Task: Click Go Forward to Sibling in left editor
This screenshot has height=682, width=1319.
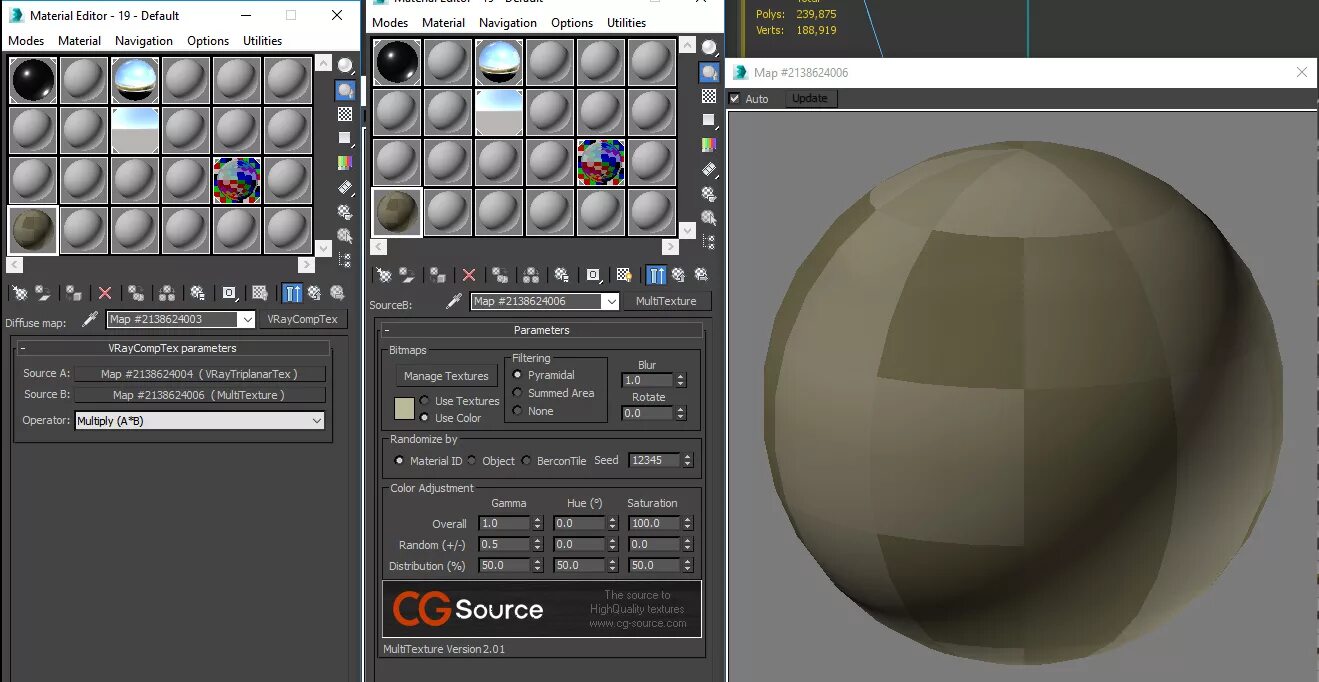Action: (338, 293)
